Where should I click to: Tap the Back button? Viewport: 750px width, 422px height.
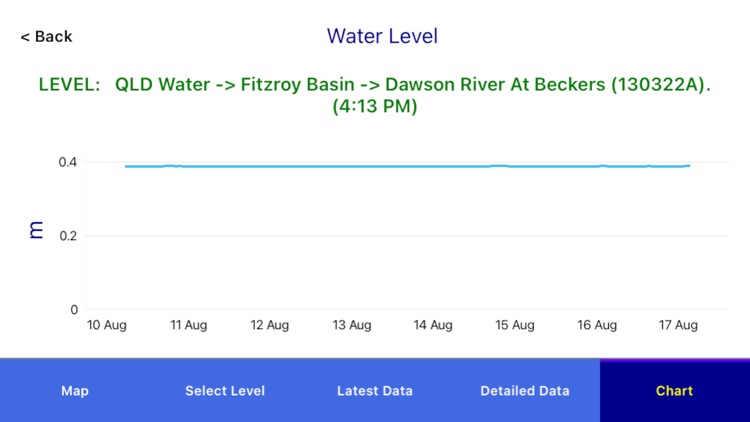tap(46, 37)
